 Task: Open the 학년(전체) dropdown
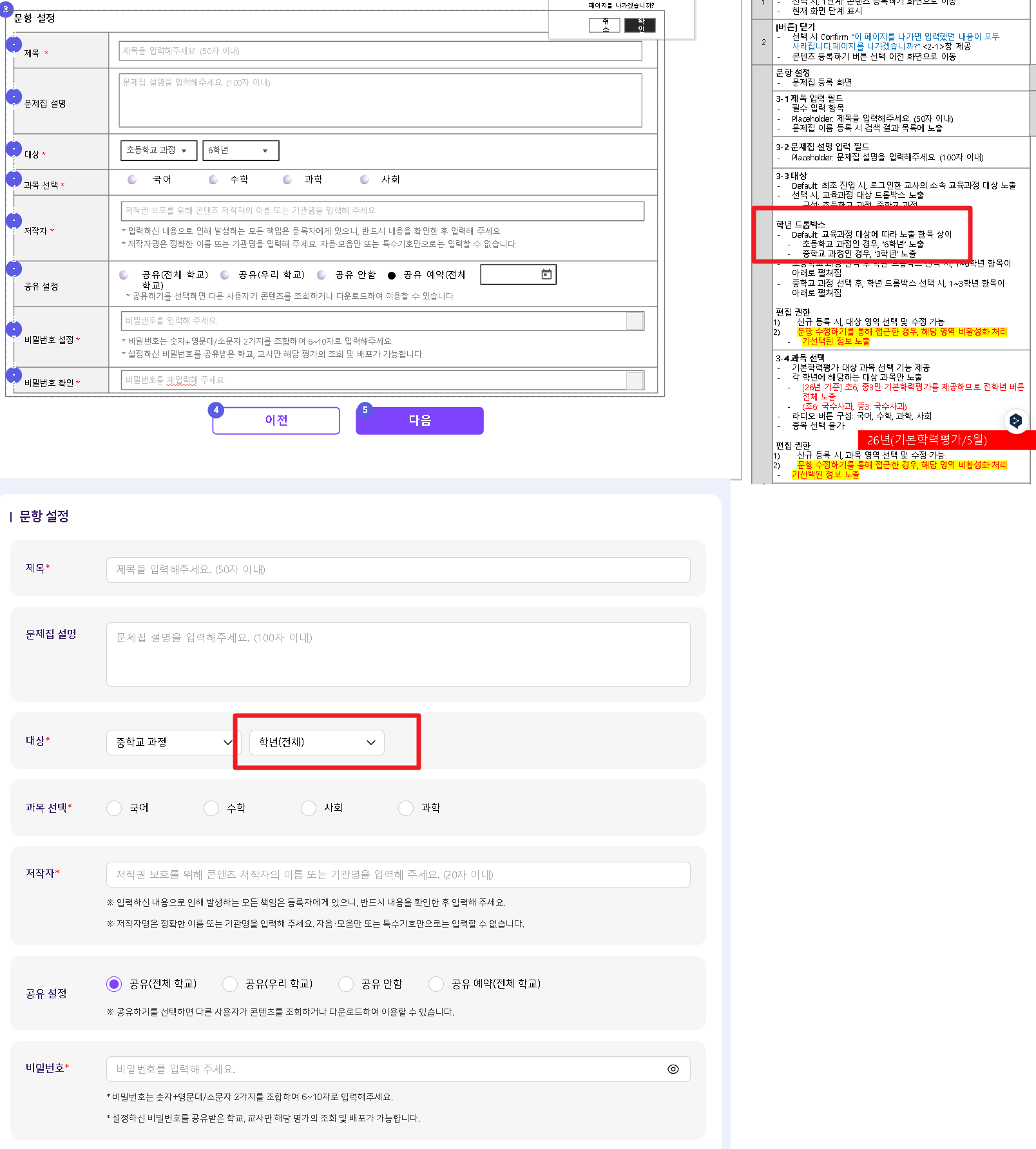[x=317, y=742]
